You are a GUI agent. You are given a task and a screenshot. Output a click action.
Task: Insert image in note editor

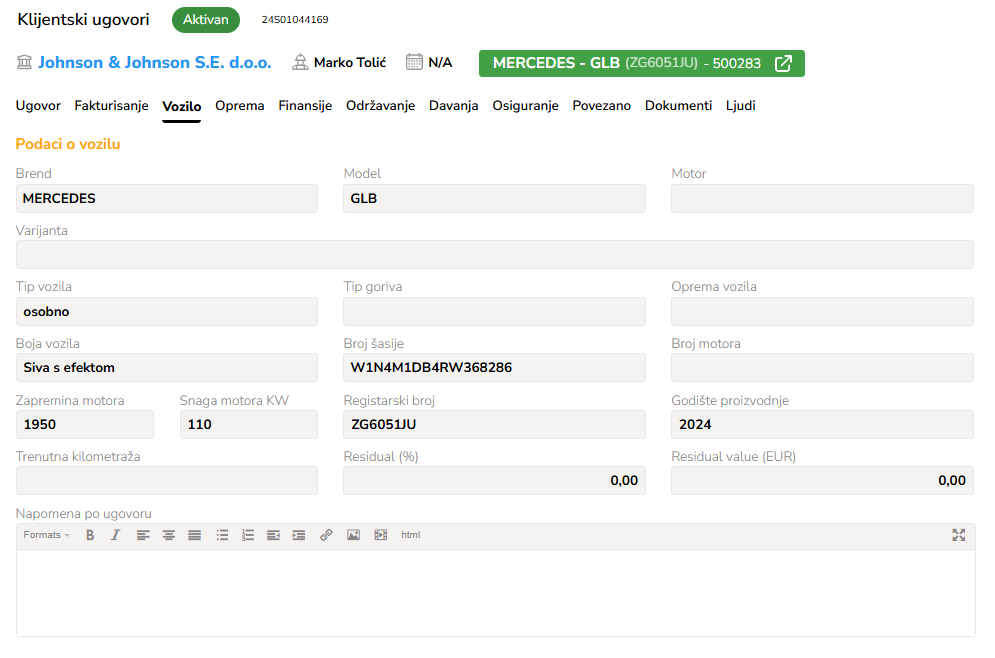pyautogui.click(x=353, y=535)
